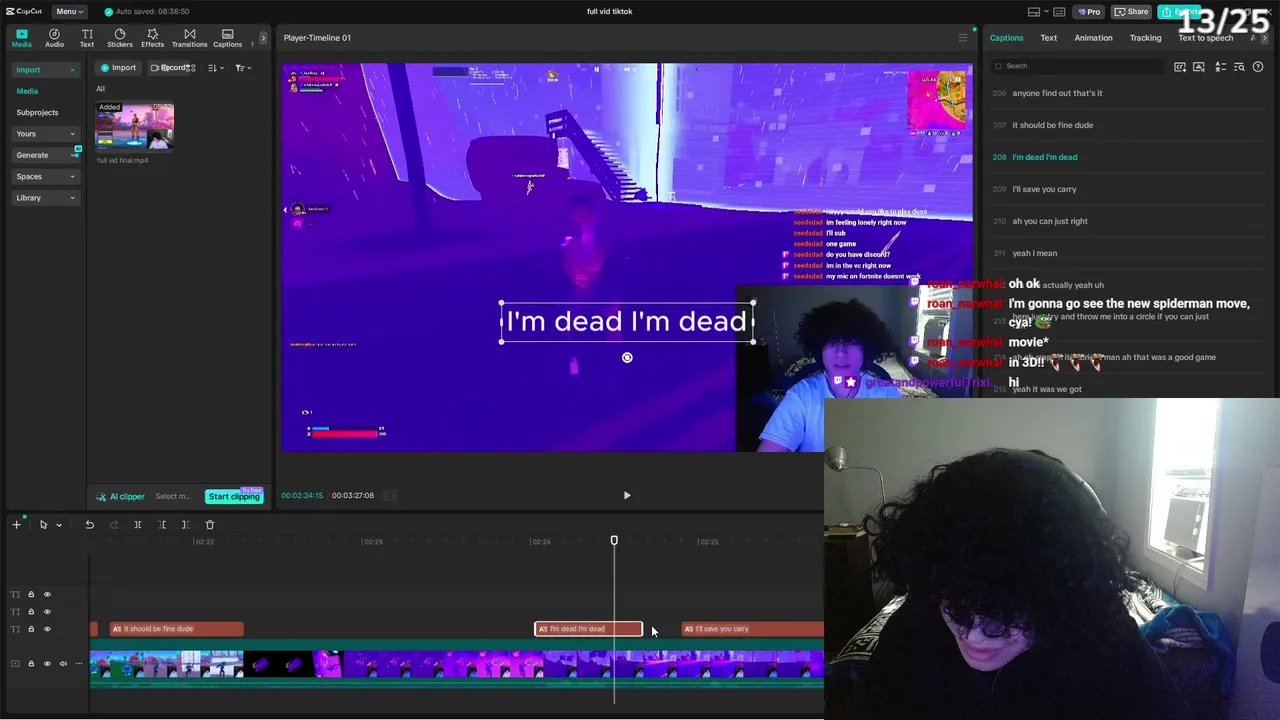Click the Import media button
This screenshot has width=1280, height=720.
118,68
